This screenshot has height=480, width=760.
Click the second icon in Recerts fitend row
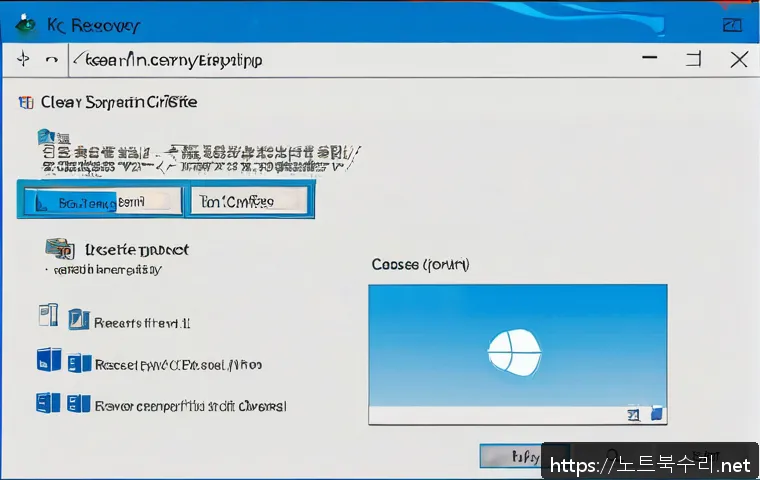pos(79,319)
